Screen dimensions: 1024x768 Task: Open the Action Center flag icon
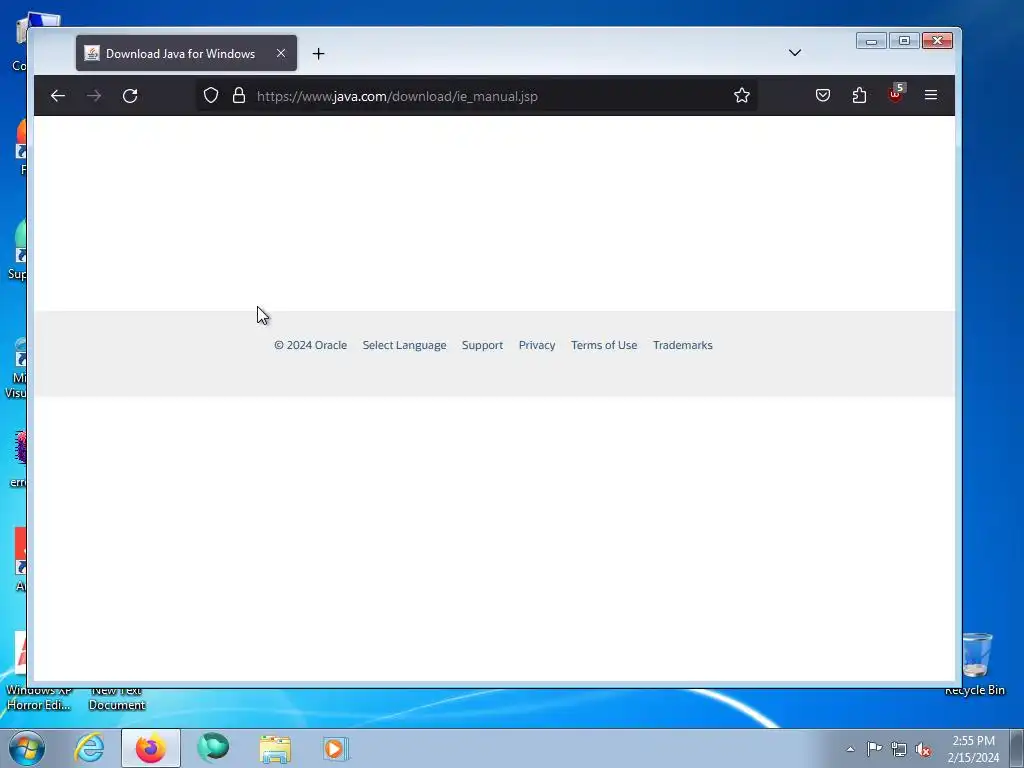(874, 749)
